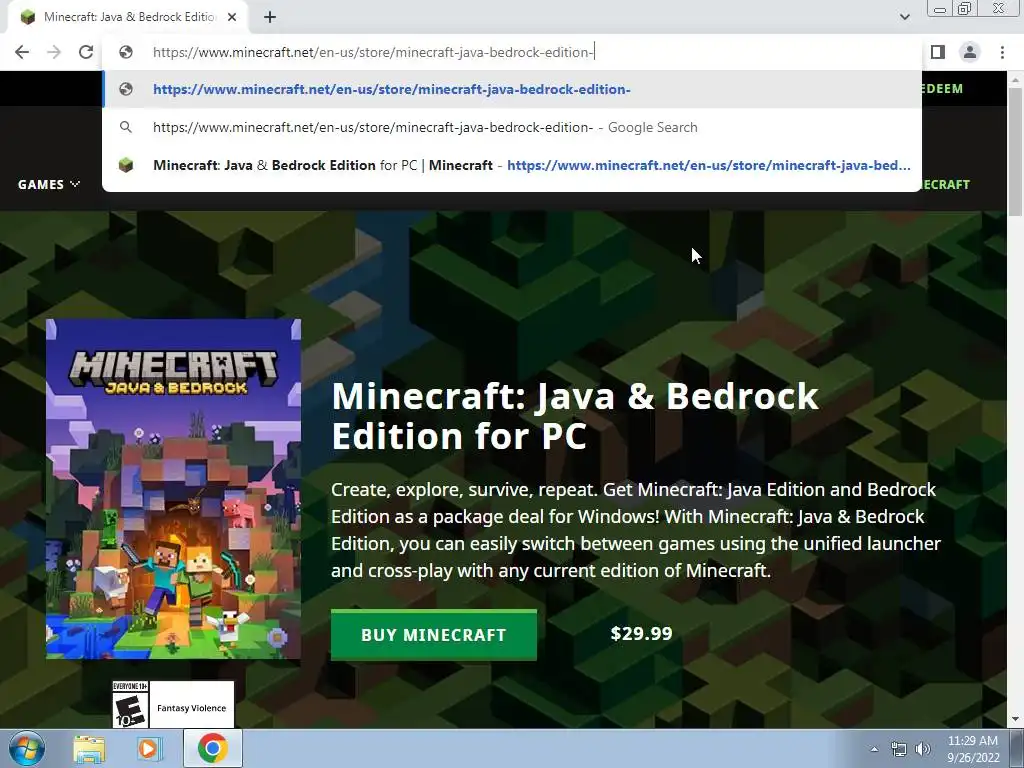
Task: Click the browser Back arrow
Action: tap(22, 52)
